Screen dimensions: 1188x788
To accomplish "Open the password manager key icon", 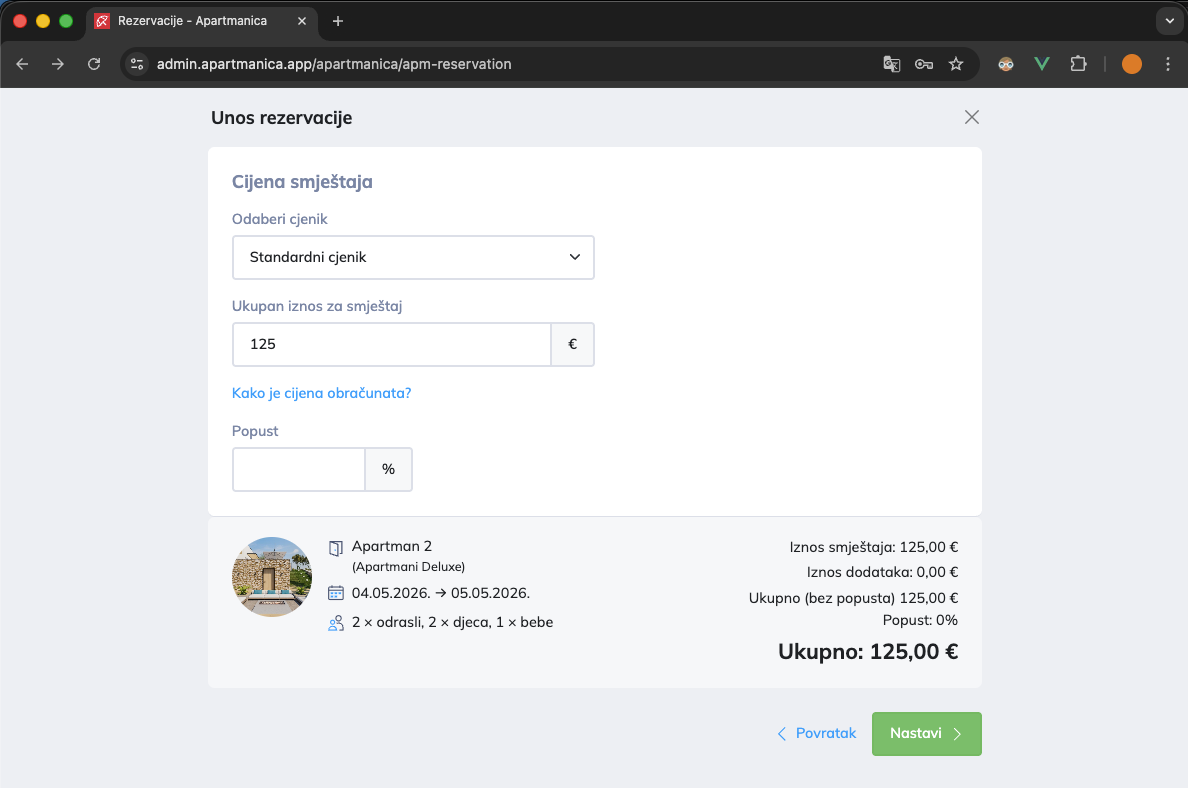I will pos(924,64).
